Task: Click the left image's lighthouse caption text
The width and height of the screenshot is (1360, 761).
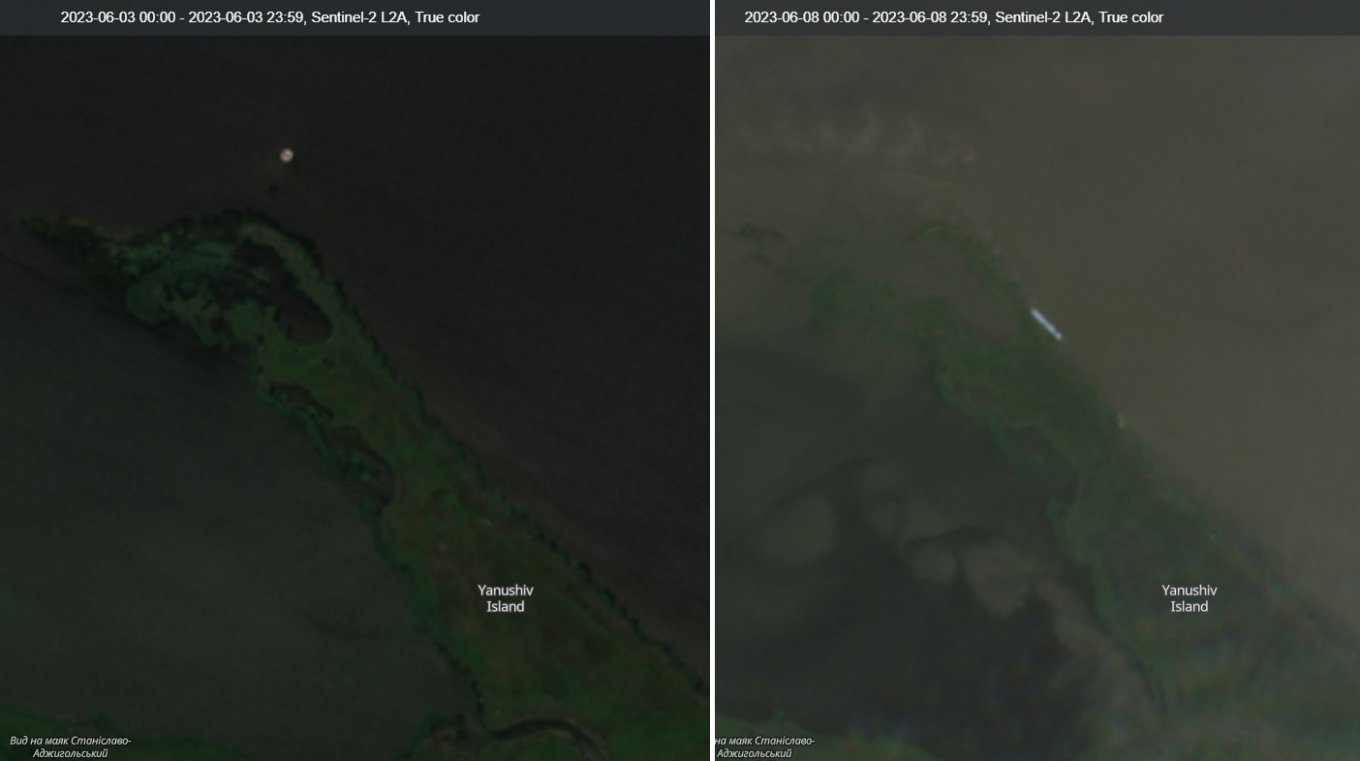Action: tap(70, 747)
